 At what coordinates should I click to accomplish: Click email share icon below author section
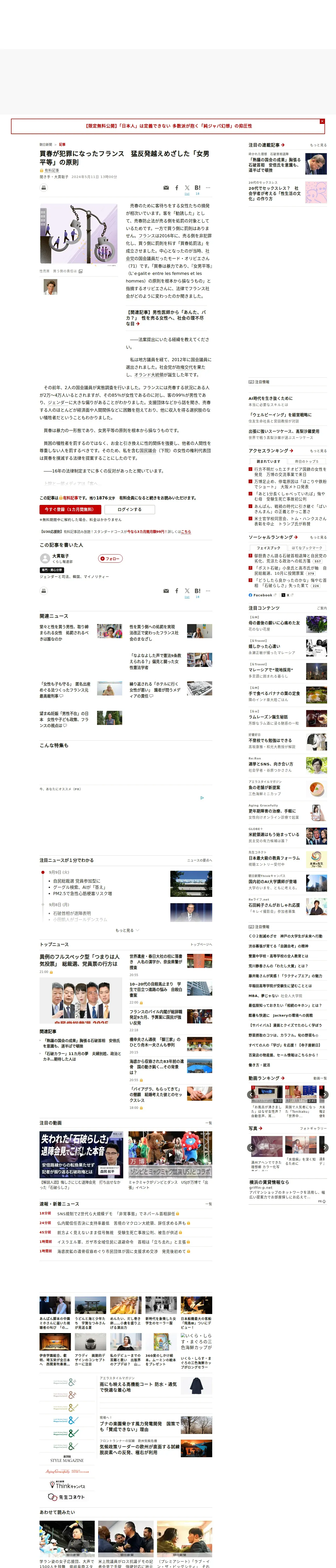point(166,591)
